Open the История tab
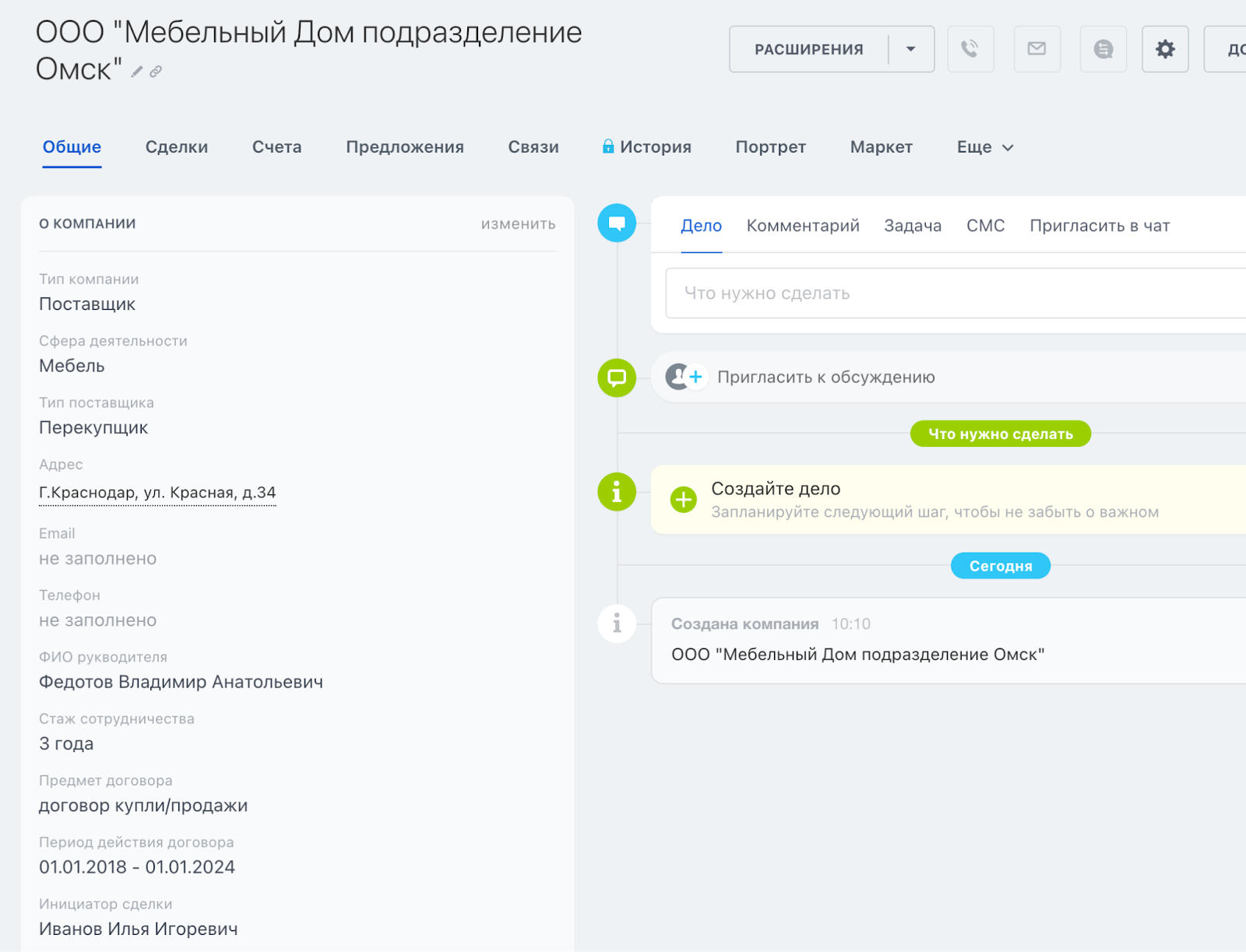The image size is (1246, 952). pyautogui.click(x=656, y=147)
